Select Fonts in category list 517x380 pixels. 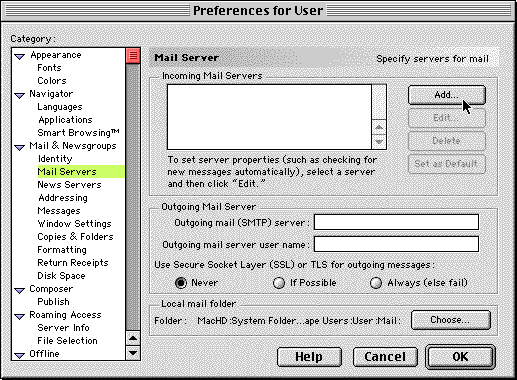[x=49, y=68]
